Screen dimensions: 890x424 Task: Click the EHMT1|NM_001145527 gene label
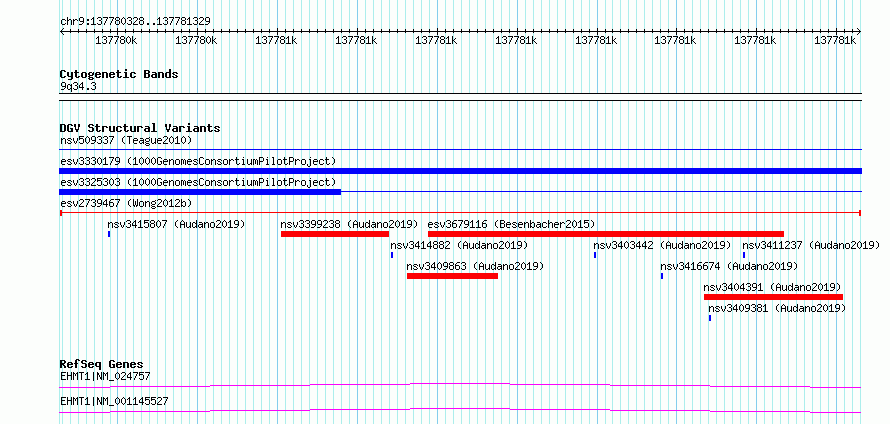(x=114, y=402)
